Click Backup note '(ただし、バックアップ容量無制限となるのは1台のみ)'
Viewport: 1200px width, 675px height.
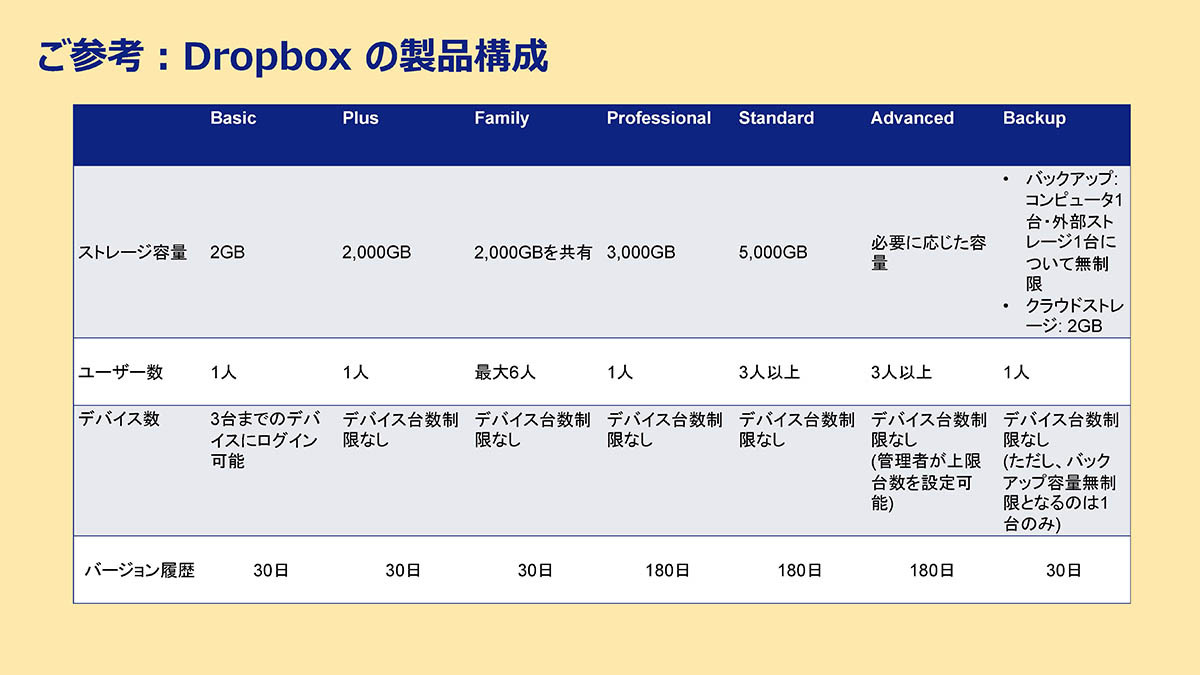click(1060, 493)
